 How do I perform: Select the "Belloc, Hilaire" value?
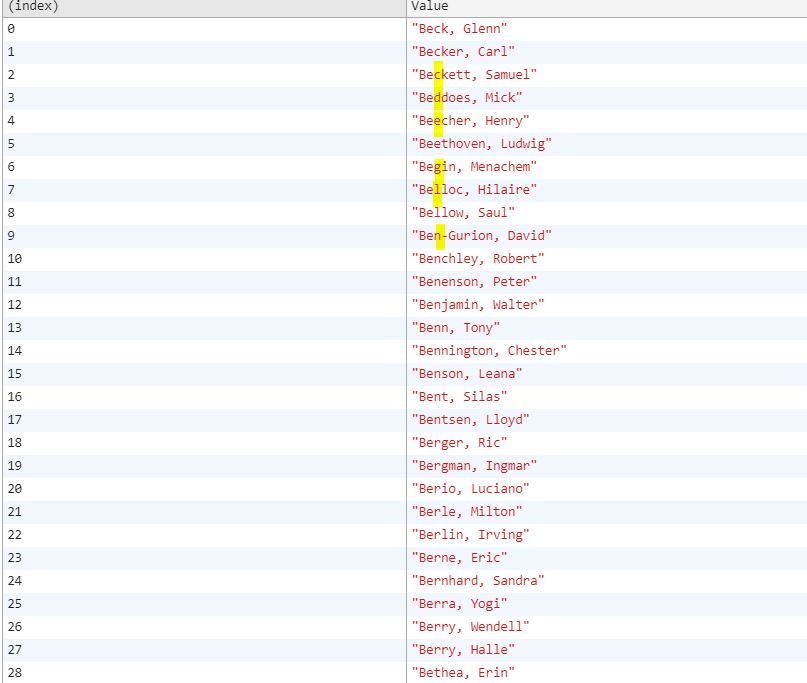click(x=474, y=190)
